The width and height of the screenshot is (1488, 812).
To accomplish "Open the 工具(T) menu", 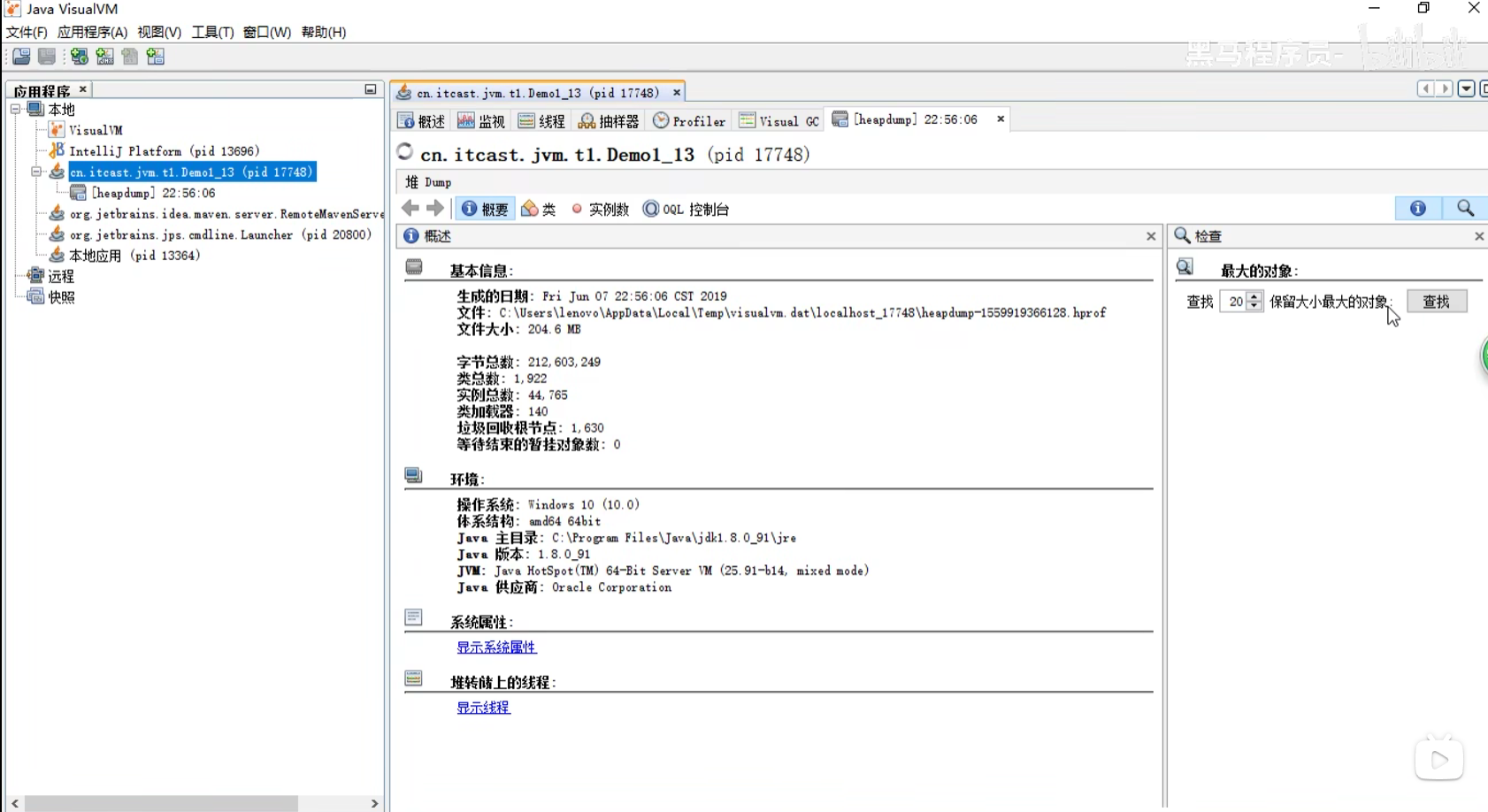I will (x=212, y=32).
